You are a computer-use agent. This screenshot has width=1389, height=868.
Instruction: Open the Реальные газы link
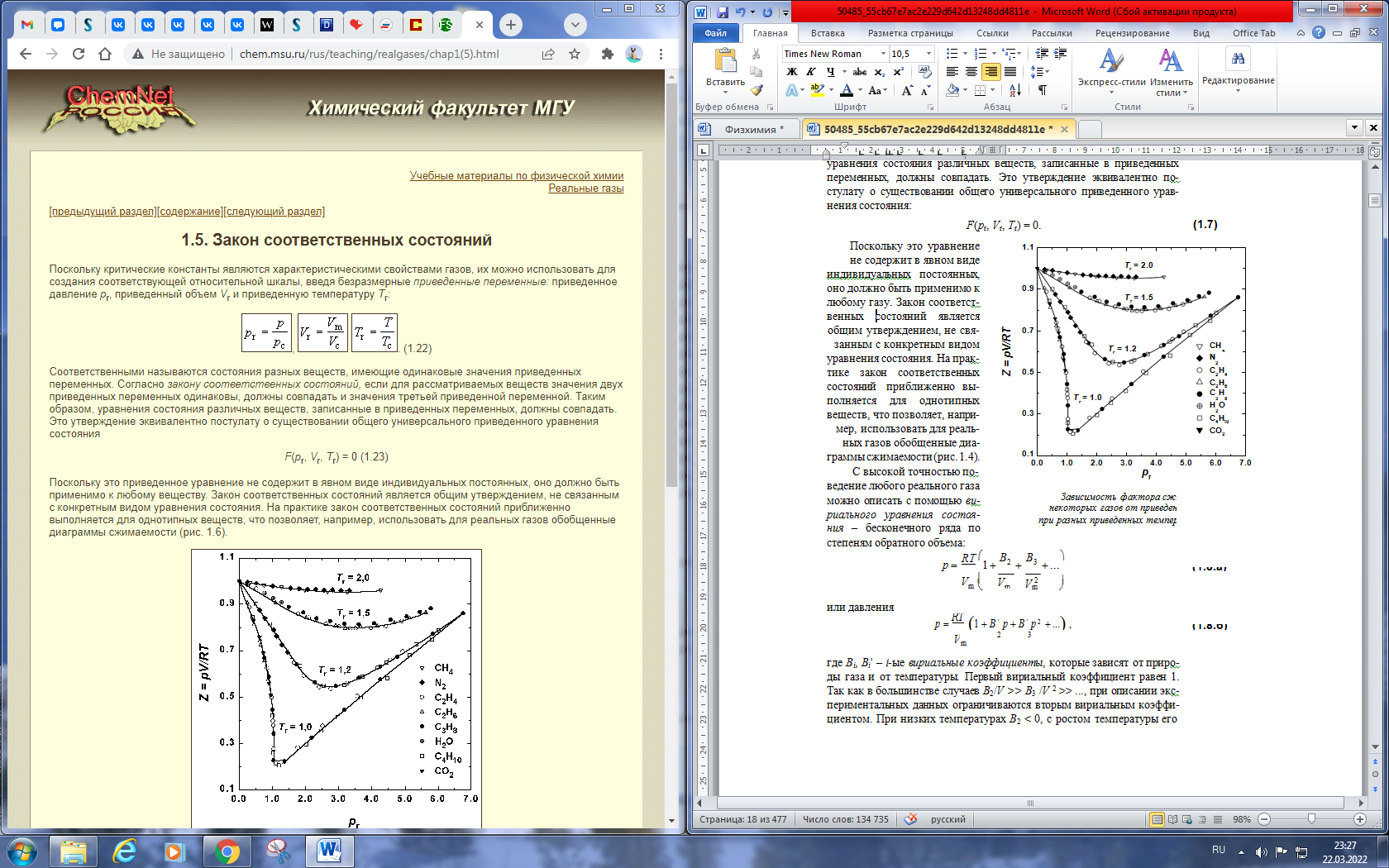[586, 188]
